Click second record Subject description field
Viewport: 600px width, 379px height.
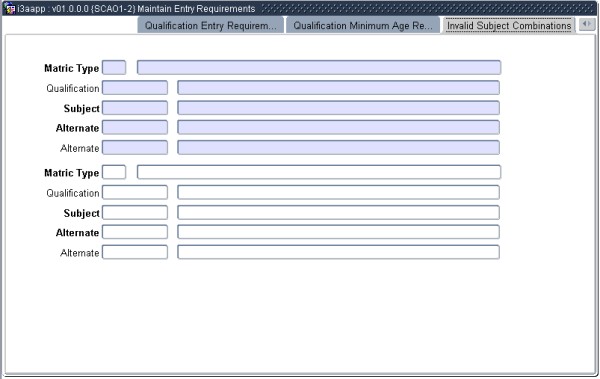pyautogui.click(x=338, y=212)
